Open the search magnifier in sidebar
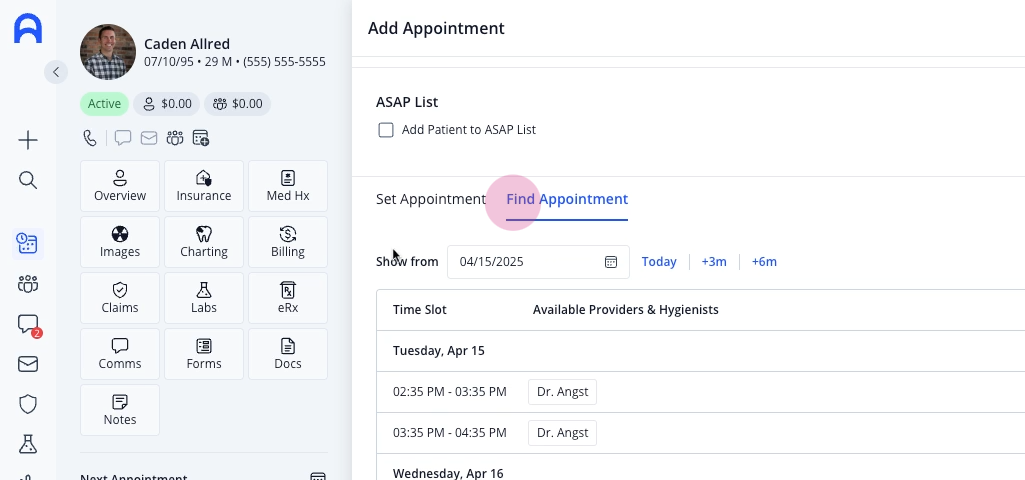 coord(28,180)
